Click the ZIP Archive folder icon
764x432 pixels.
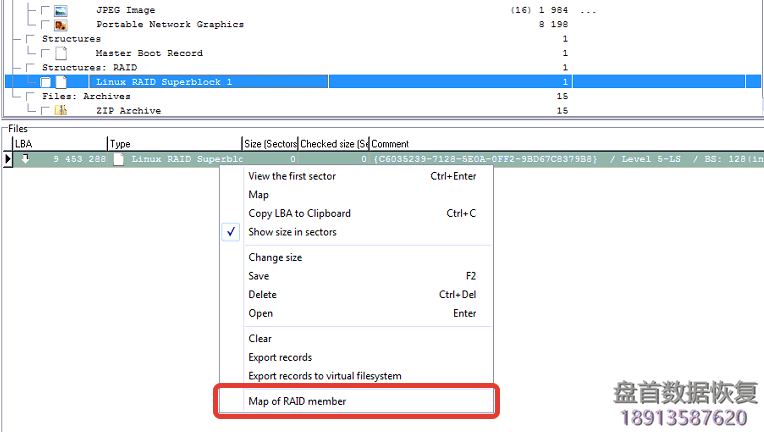(61, 111)
